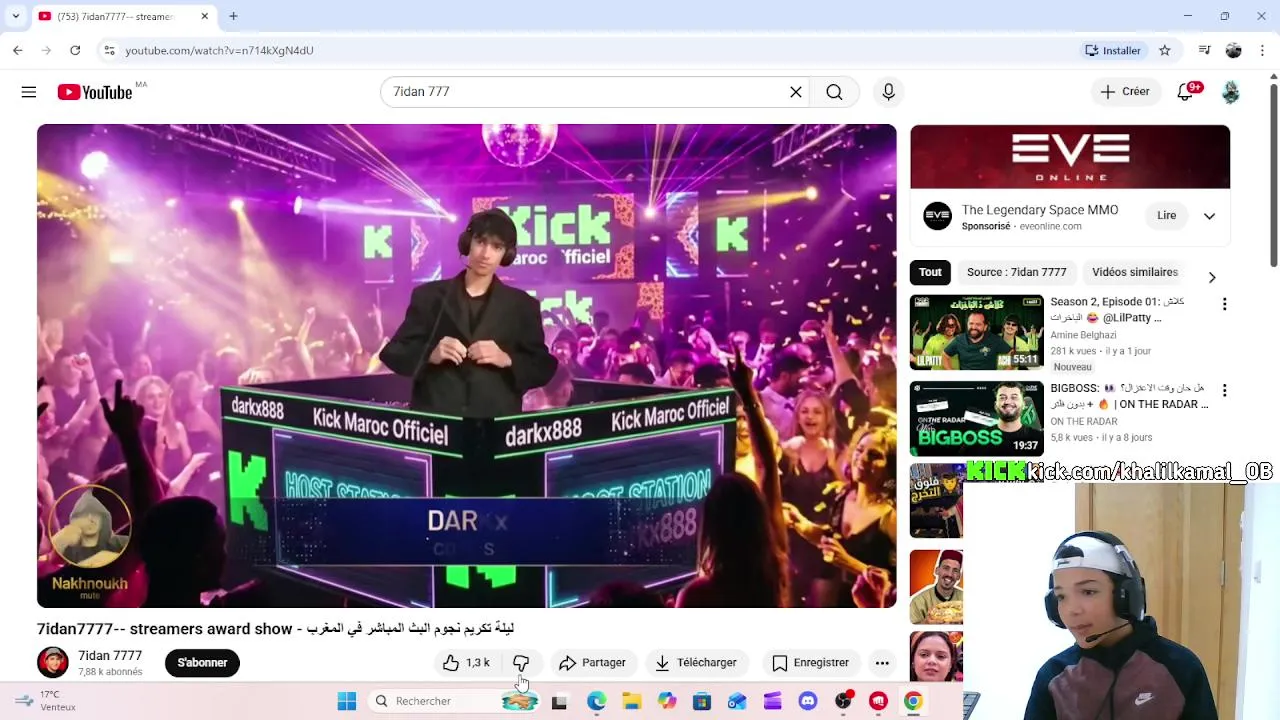Select the "Source : 7idan 7777" chip

click(1016, 272)
